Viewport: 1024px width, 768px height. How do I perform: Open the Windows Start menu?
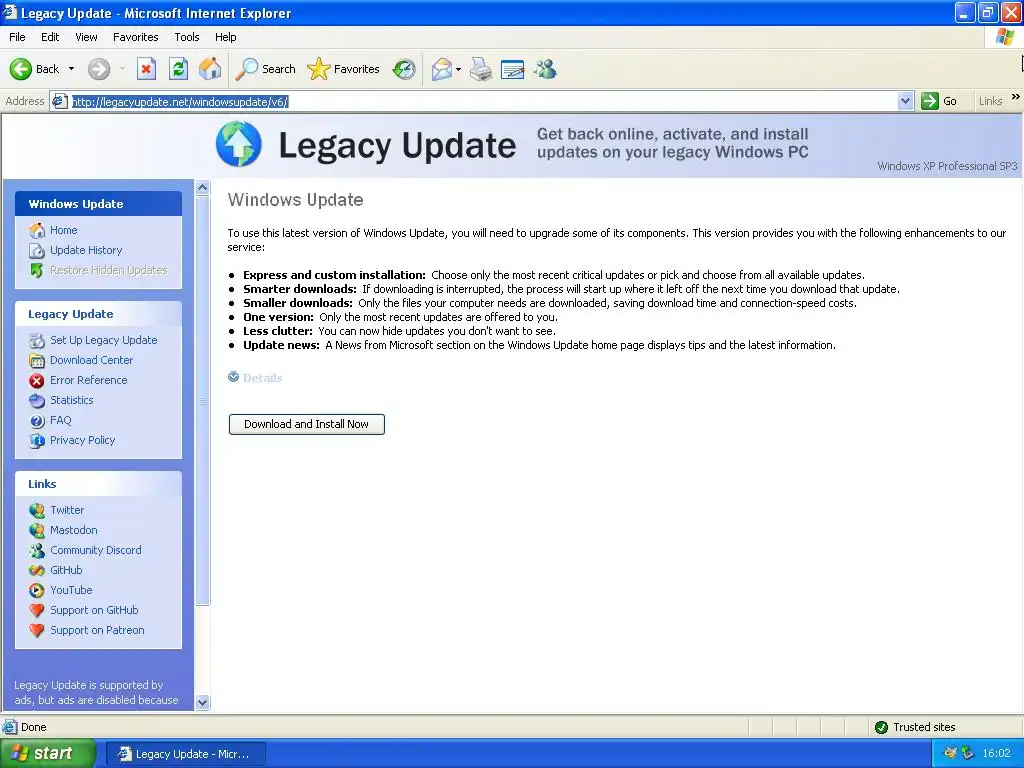tap(48, 754)
